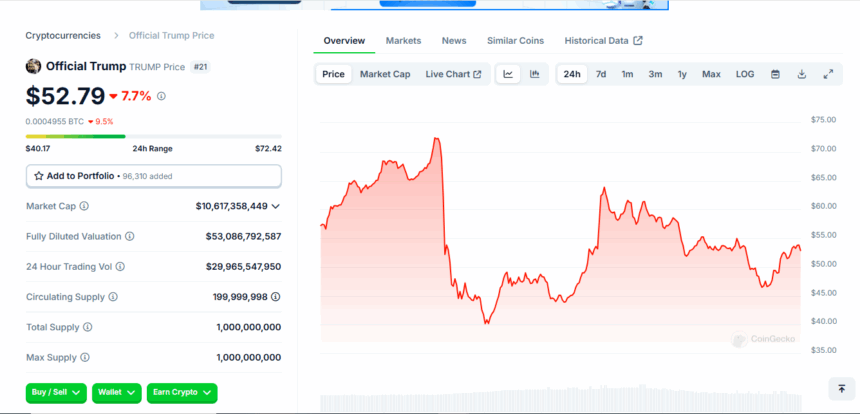The image size is (860, 414).
Task: Click info icon next to 7.7% change
Action: click(161, 96)
